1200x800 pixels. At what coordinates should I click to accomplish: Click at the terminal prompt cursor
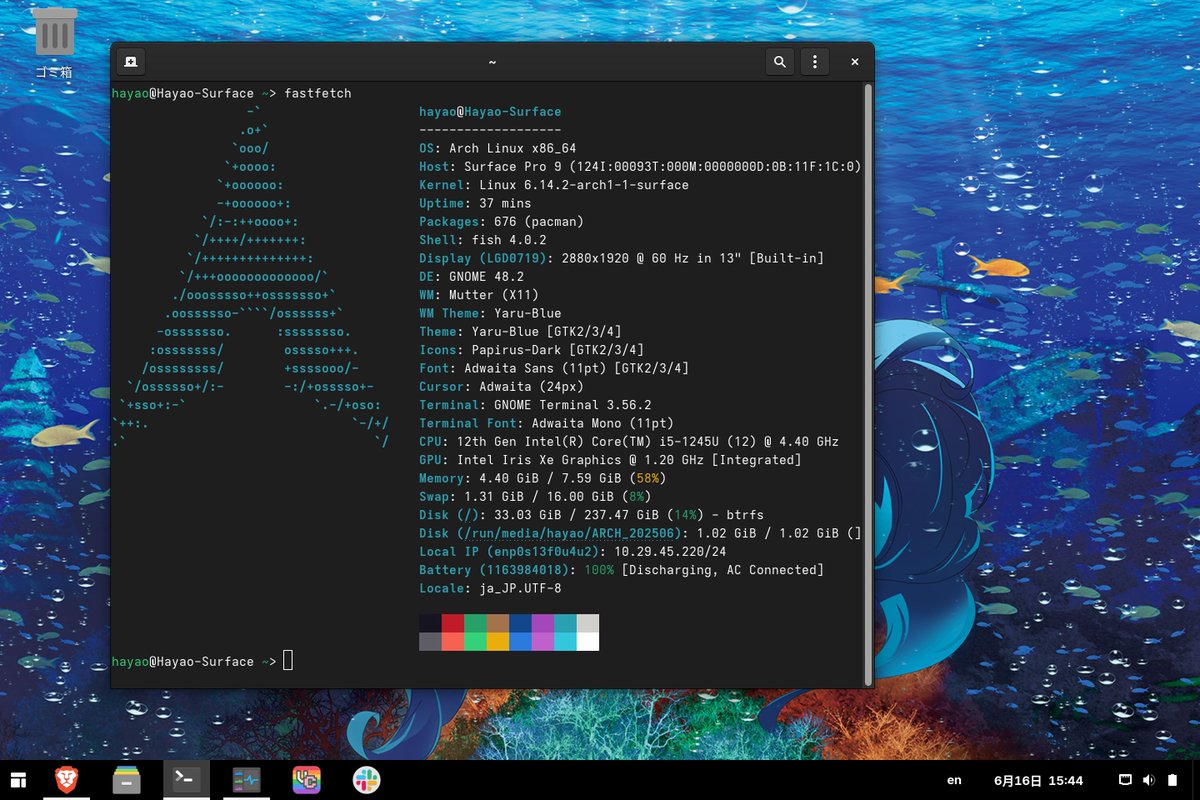coord(288,661)
